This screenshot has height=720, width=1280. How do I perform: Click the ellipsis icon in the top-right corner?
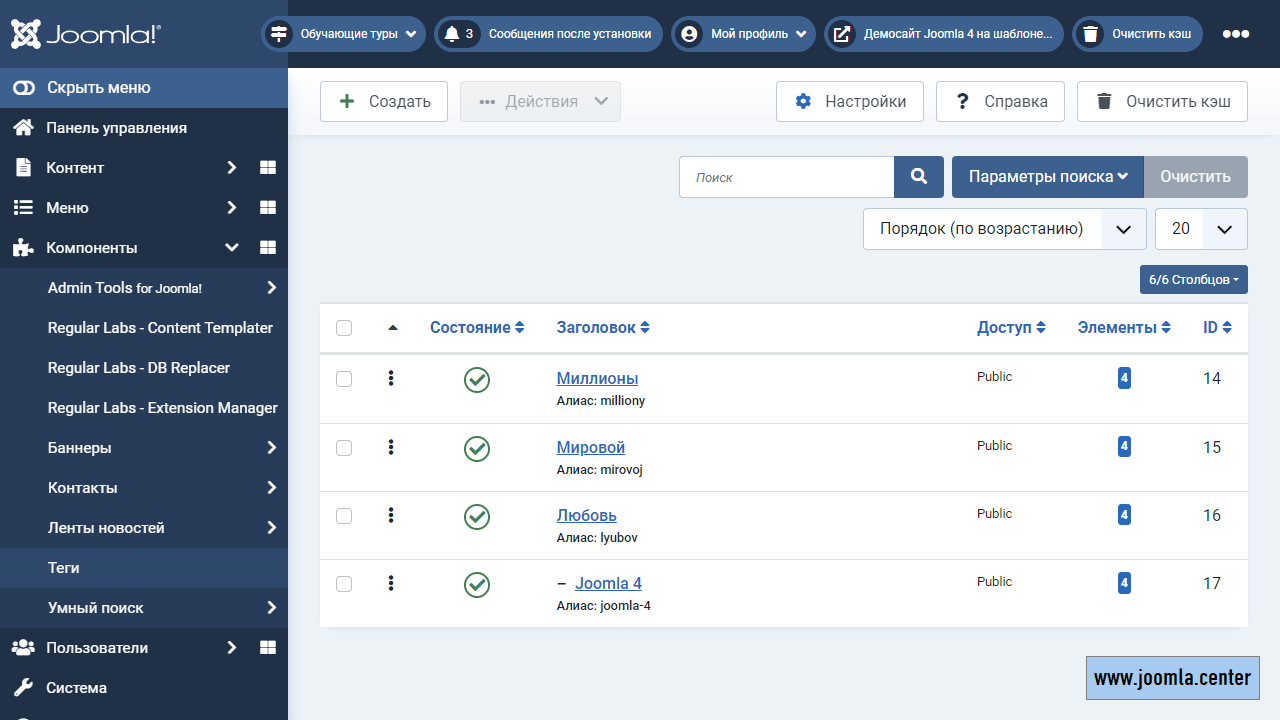click(1237, 33)
